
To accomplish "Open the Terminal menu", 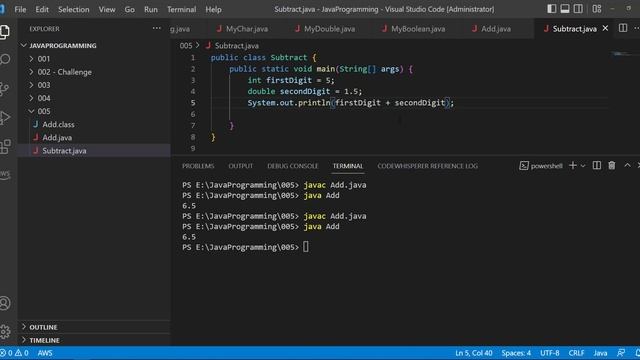I will 182,9.
